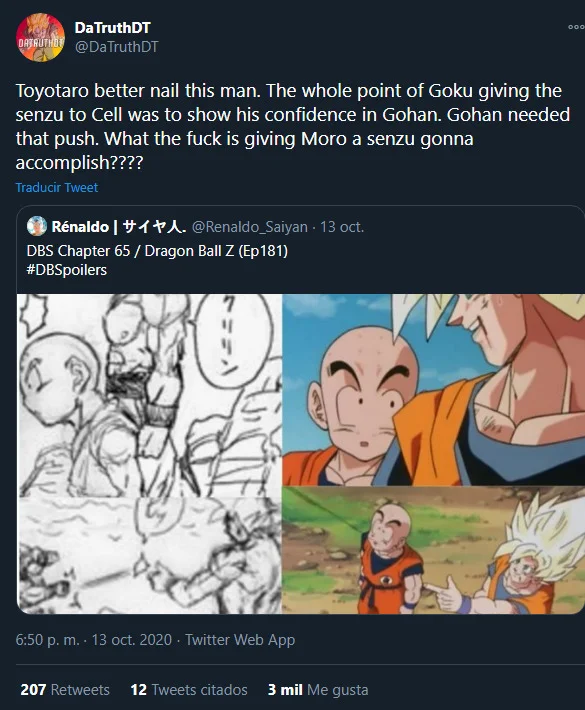Open anime image of Krillin beside Goku
Image resolution: width=585 pixels, height=710 pixels.
(433, 390)
